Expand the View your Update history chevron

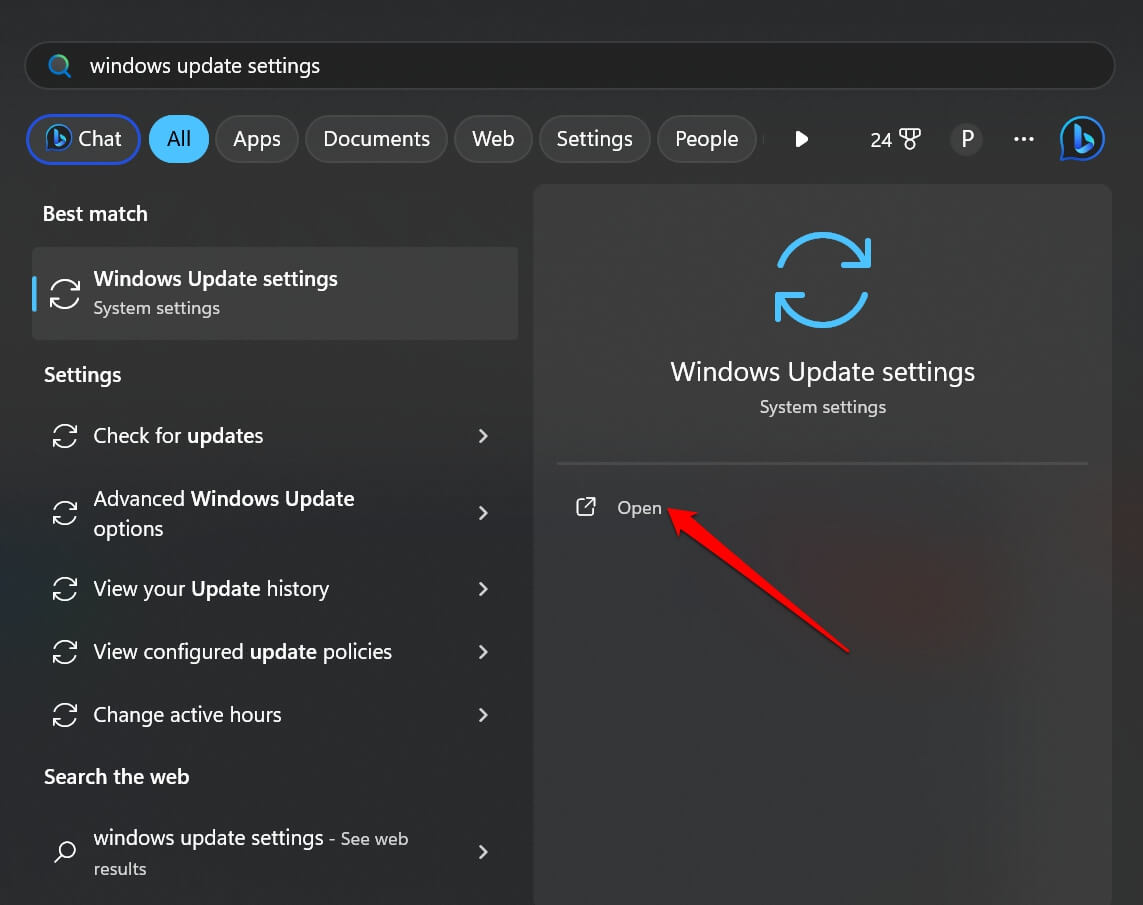[x=483, y=589]
